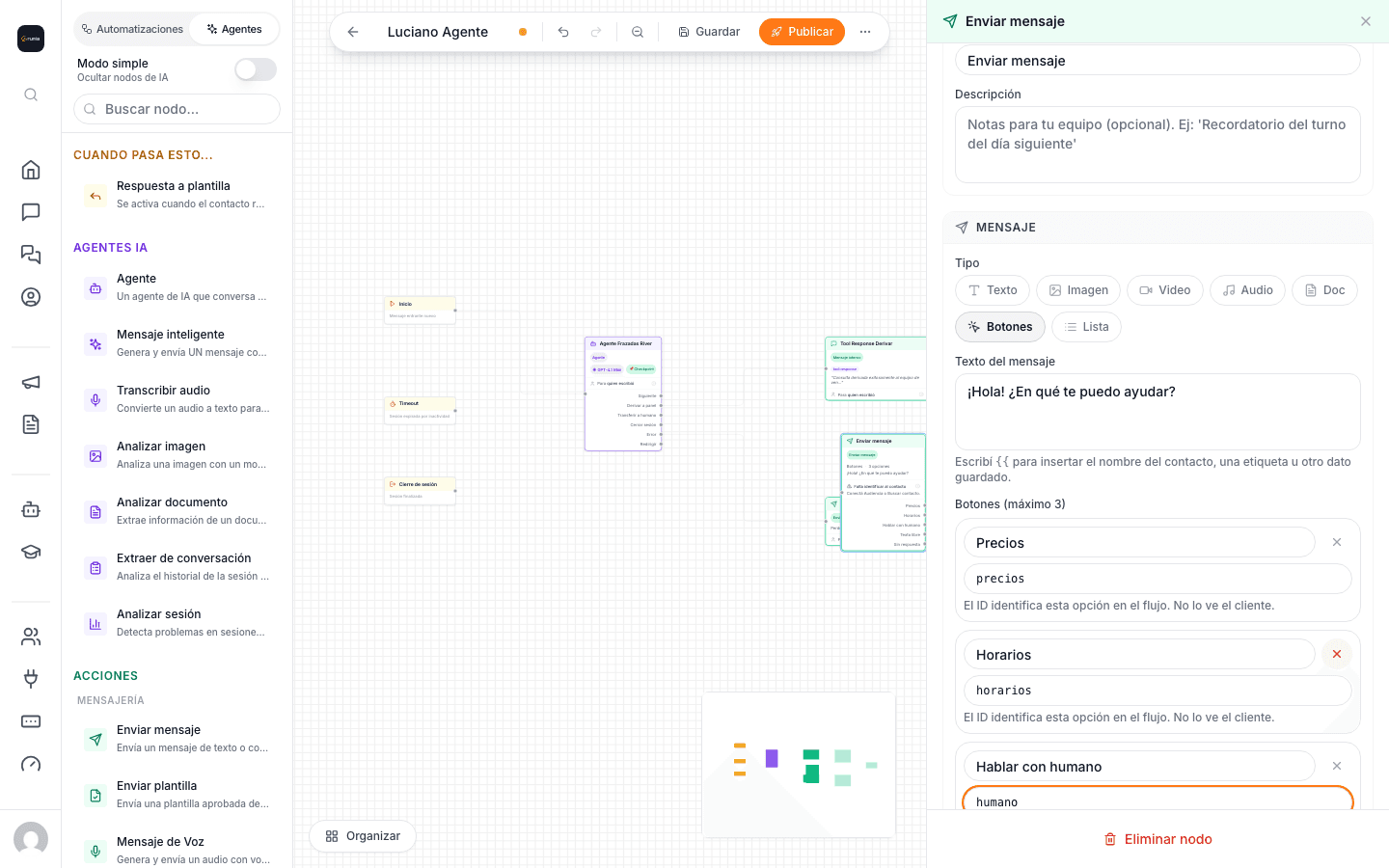Add the Agente node from the list
The width and height of the screenshot is (1389, 868).
pos(177,287)
